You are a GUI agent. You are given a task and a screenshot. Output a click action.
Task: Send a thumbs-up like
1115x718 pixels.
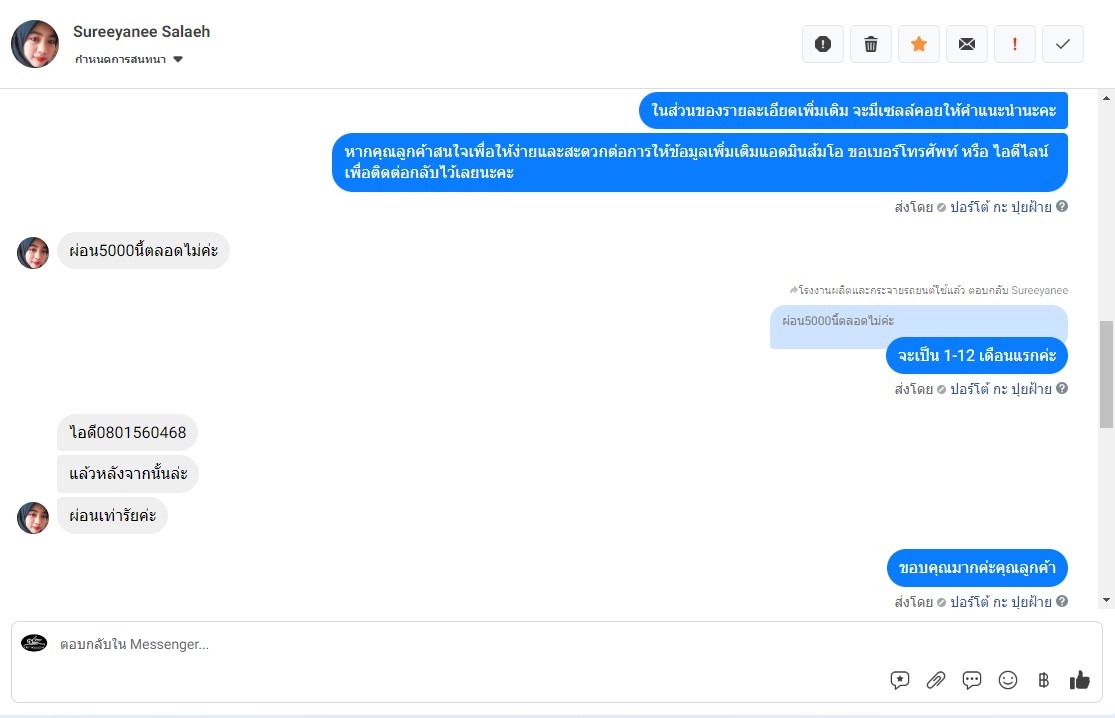click(x=1079, y=680)
